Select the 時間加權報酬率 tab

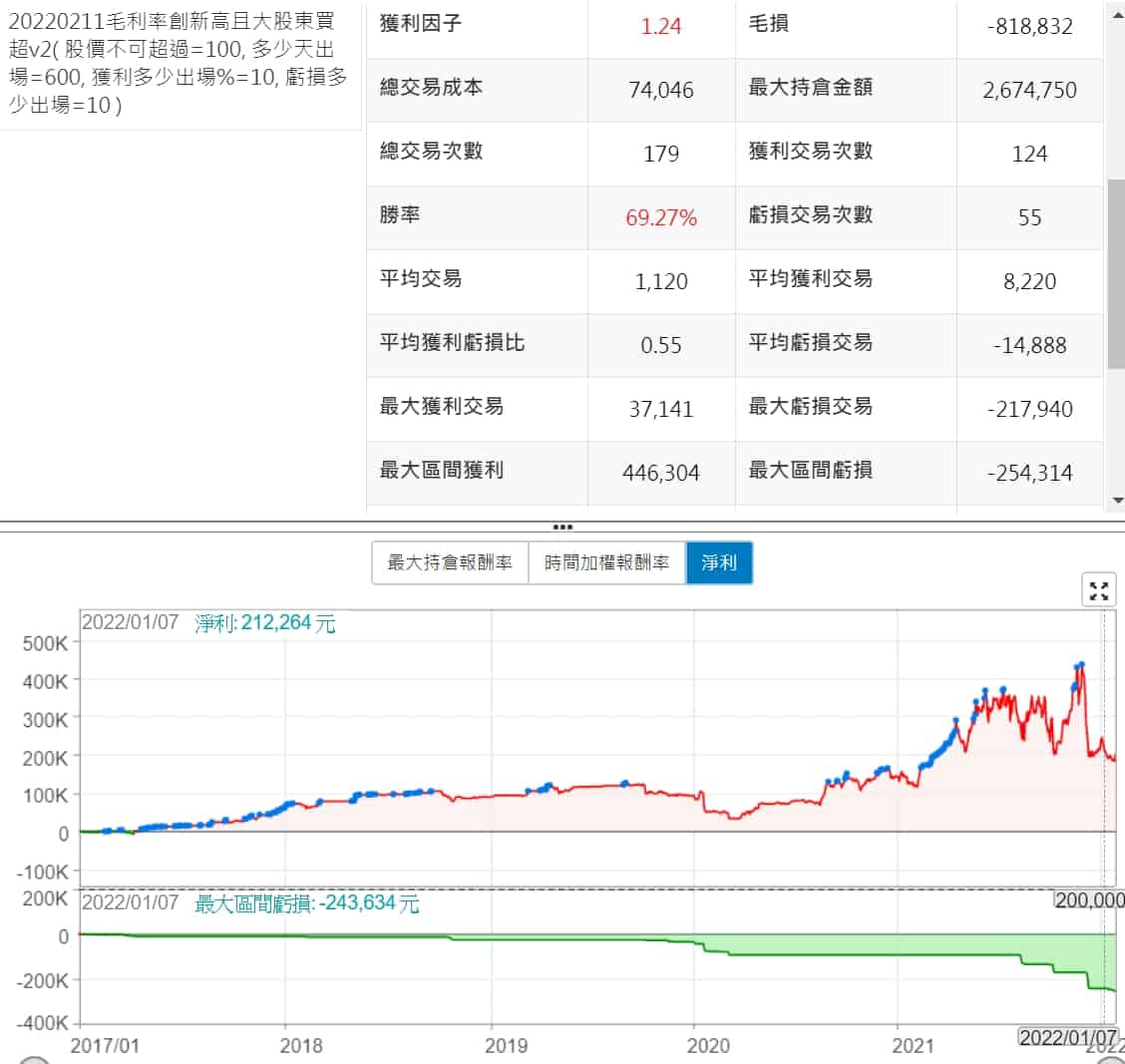pyautogui.click(x=606, y=562)
